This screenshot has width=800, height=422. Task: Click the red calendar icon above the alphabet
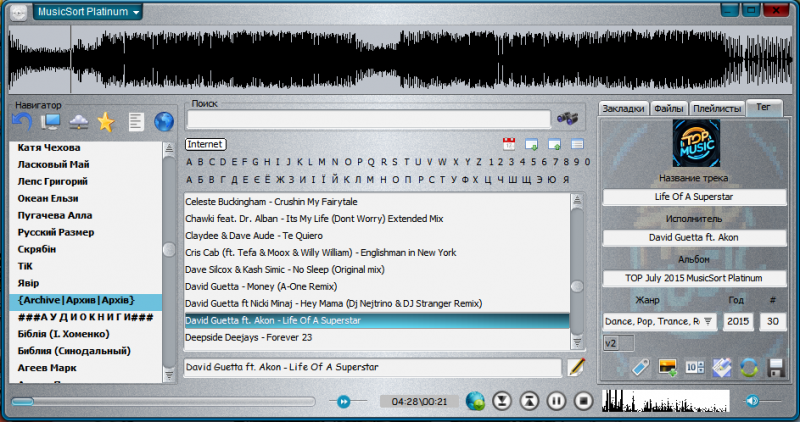click(x=509, y=144)
